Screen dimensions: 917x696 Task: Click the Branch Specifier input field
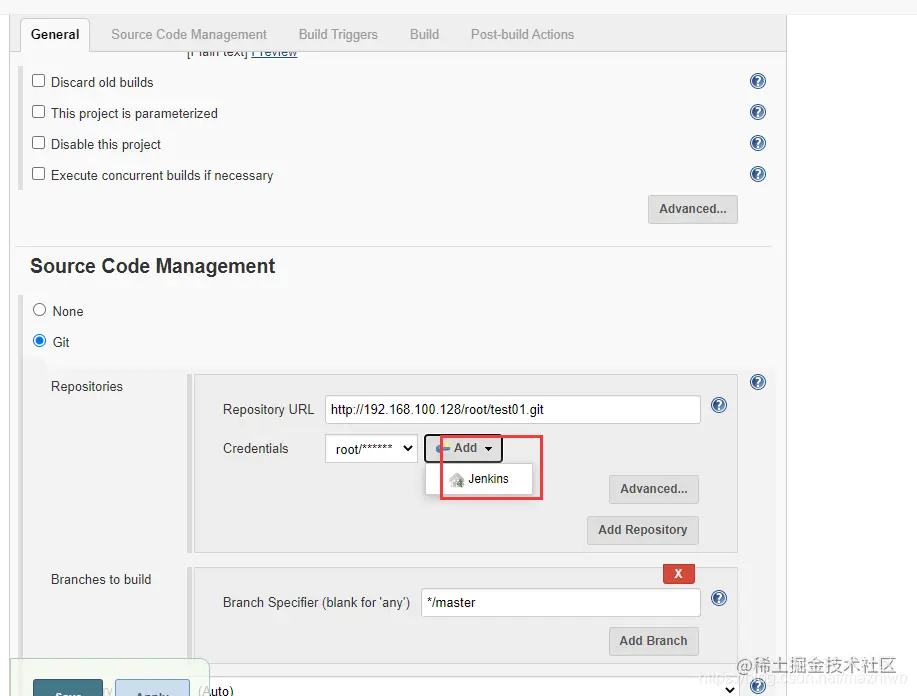pyautogui.click(x=560, y=602)
